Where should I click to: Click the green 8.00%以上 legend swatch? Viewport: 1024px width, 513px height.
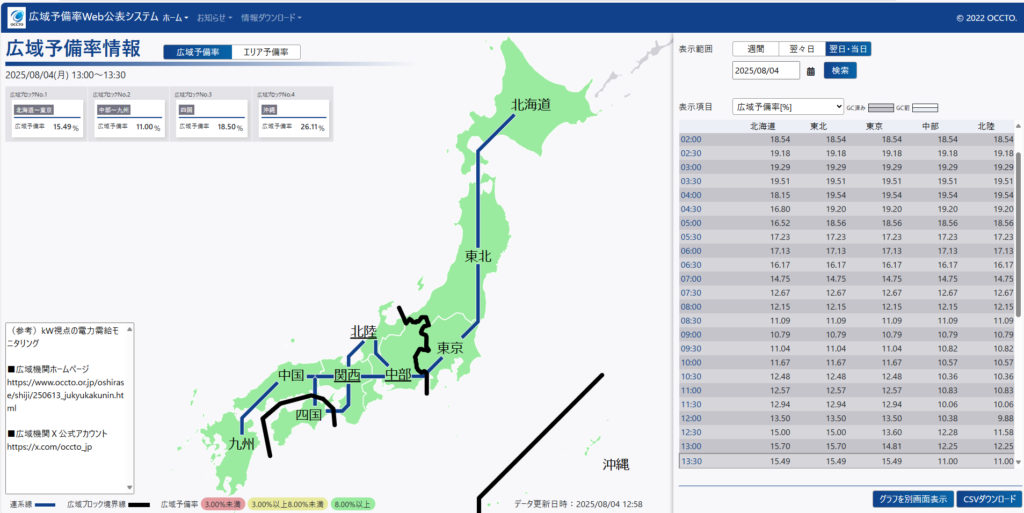point(353,505)
